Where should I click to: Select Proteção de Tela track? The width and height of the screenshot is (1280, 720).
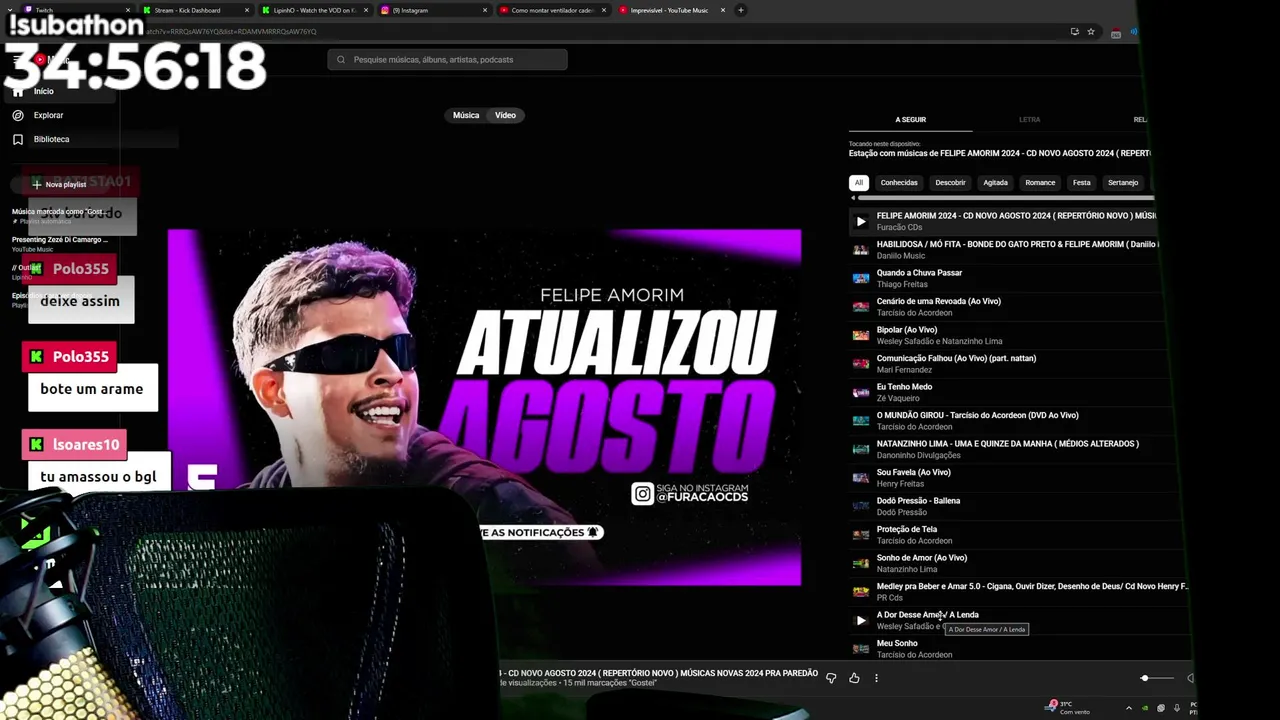906,529
